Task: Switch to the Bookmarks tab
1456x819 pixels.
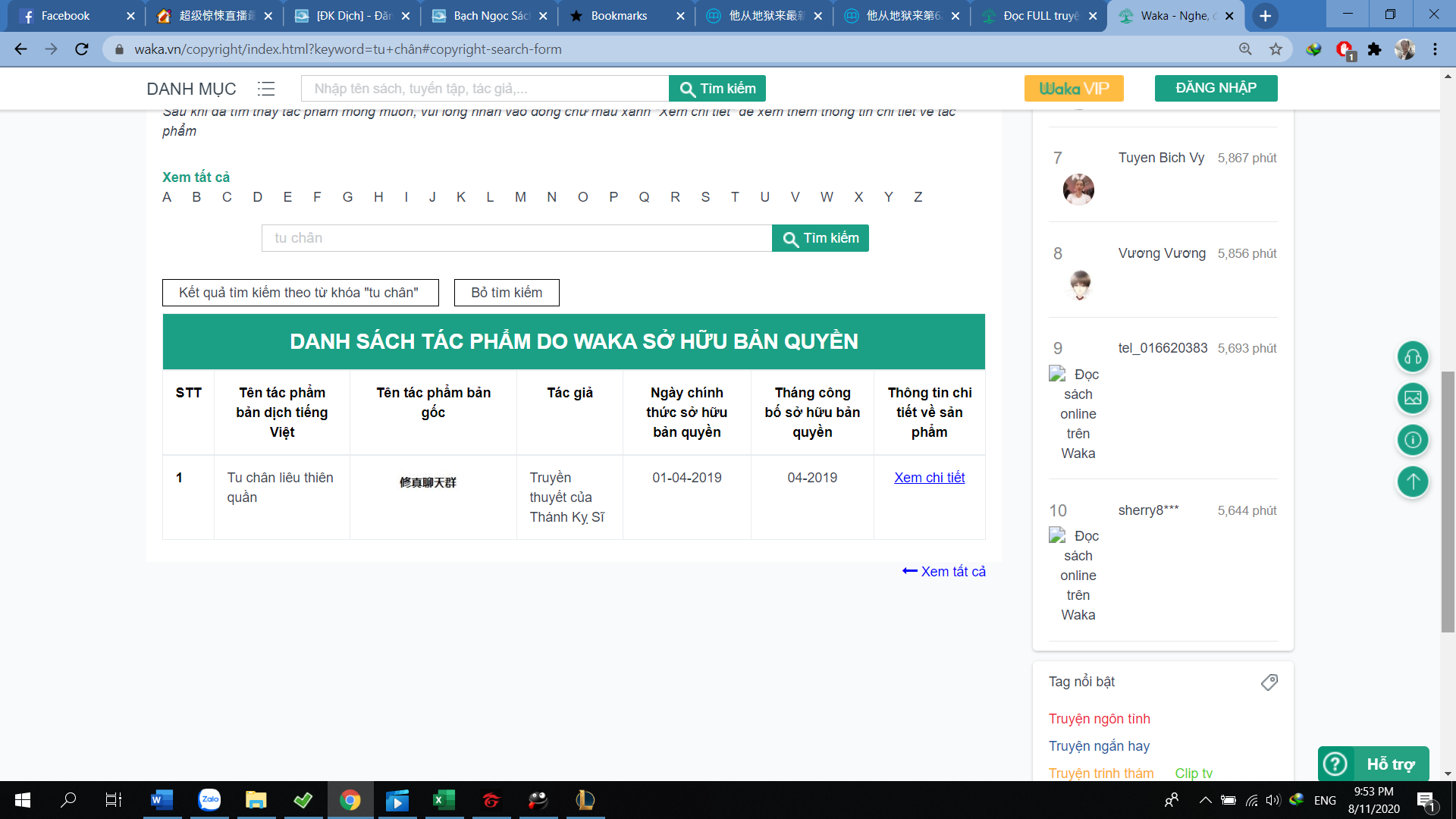Action: (x=619, y=16)
